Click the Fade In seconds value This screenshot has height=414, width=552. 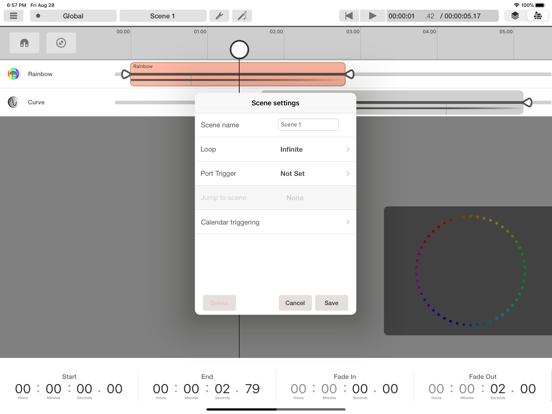pyautogui.click(x=360, y=389)
